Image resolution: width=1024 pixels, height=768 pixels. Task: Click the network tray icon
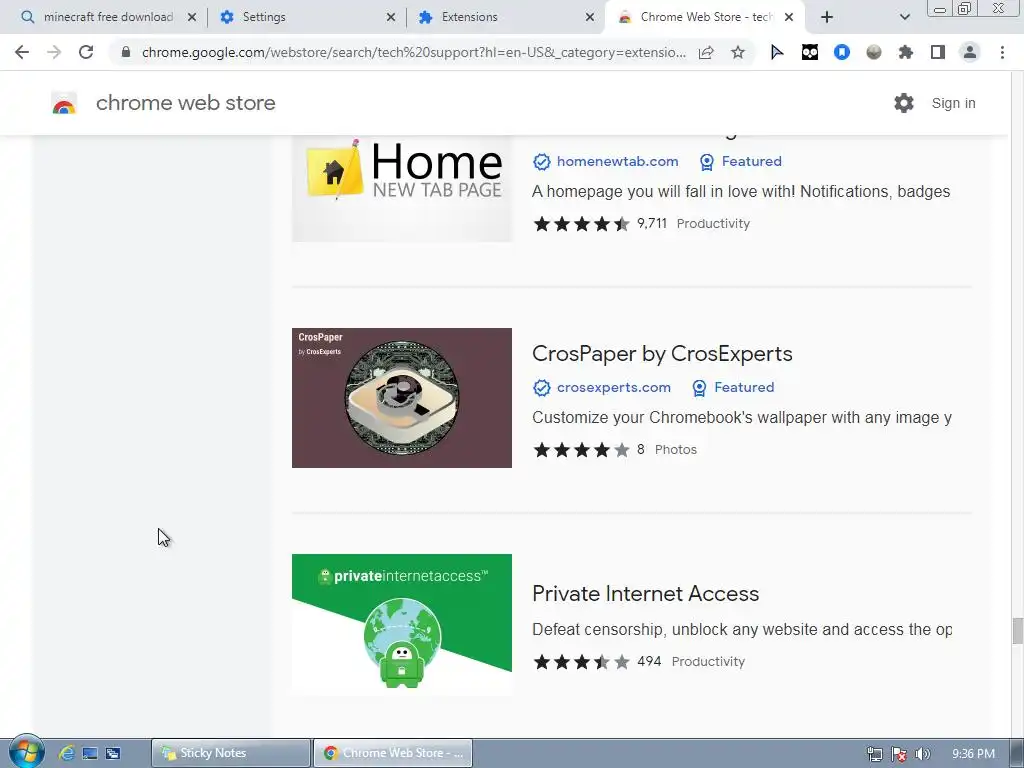tap(874, 754)
